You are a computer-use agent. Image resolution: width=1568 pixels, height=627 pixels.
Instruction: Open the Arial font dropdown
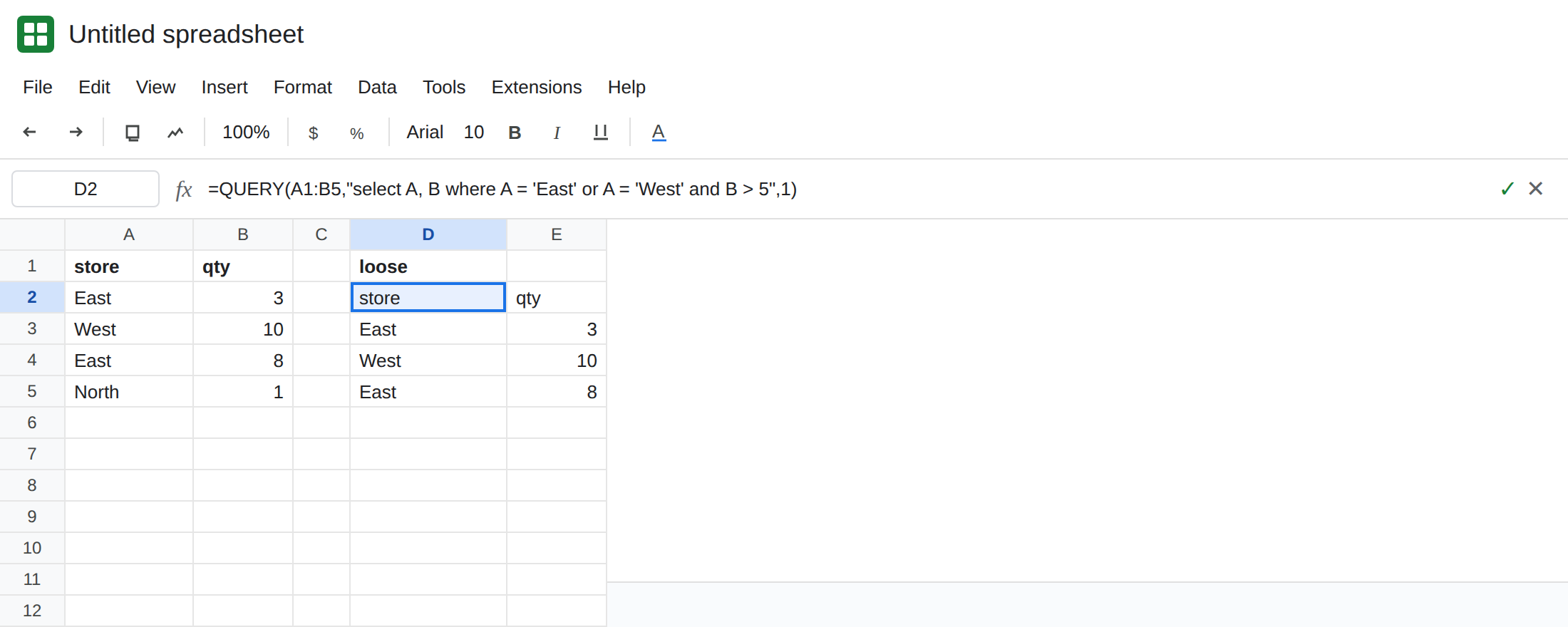425,133
